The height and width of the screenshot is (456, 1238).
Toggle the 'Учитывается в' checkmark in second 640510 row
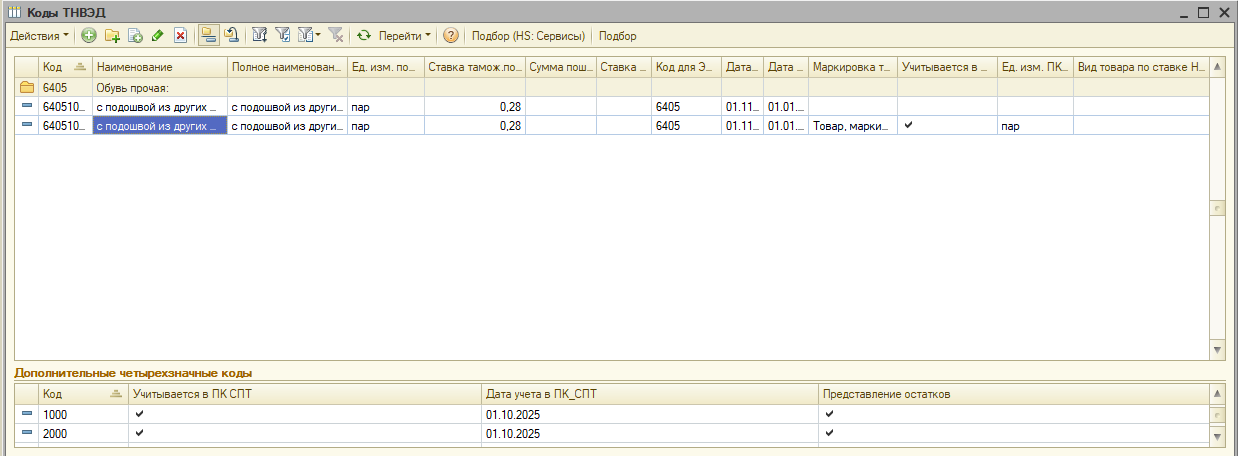pos(908,126)
